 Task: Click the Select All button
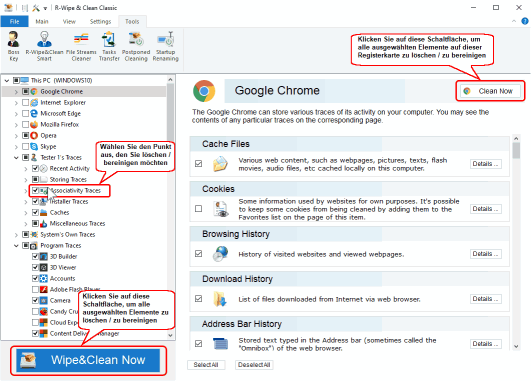(206, 365)
